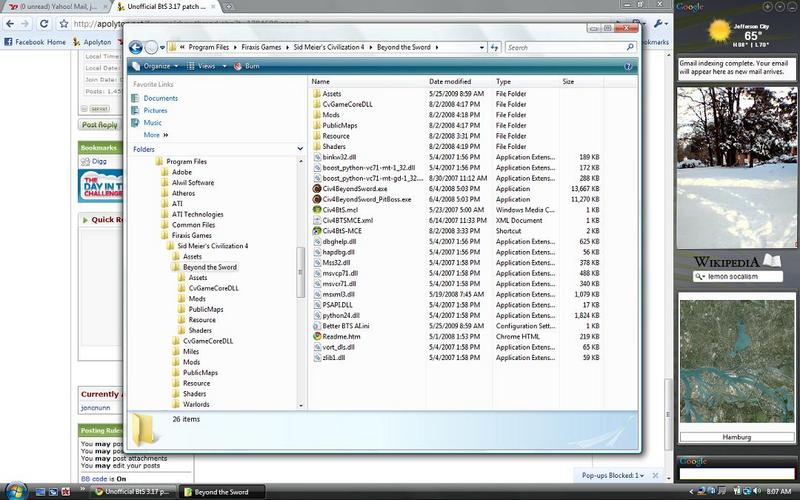Select python24.dll file icon

click(317, 315)
